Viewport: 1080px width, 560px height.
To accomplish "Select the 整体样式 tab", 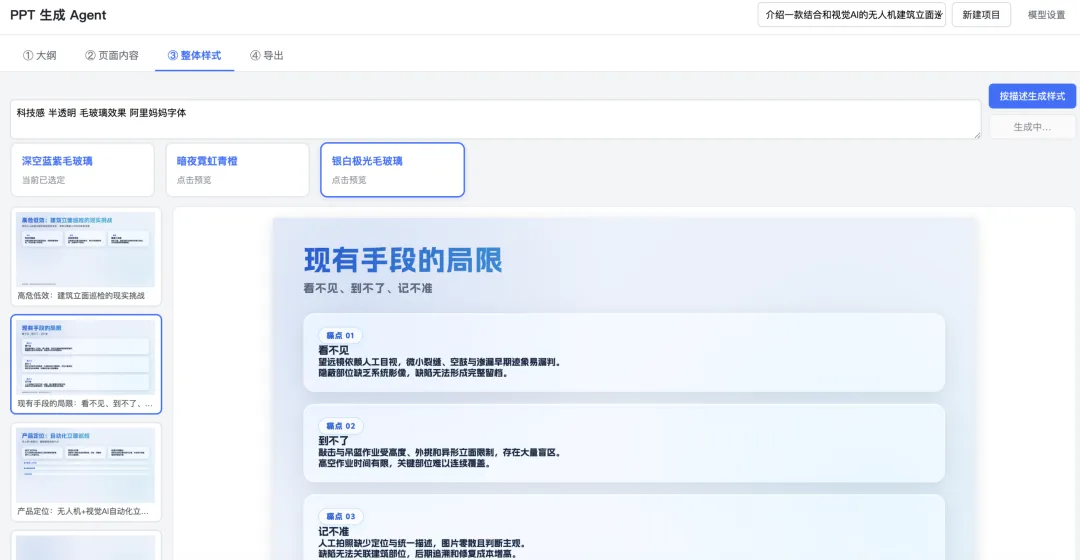I will [194, 55].
